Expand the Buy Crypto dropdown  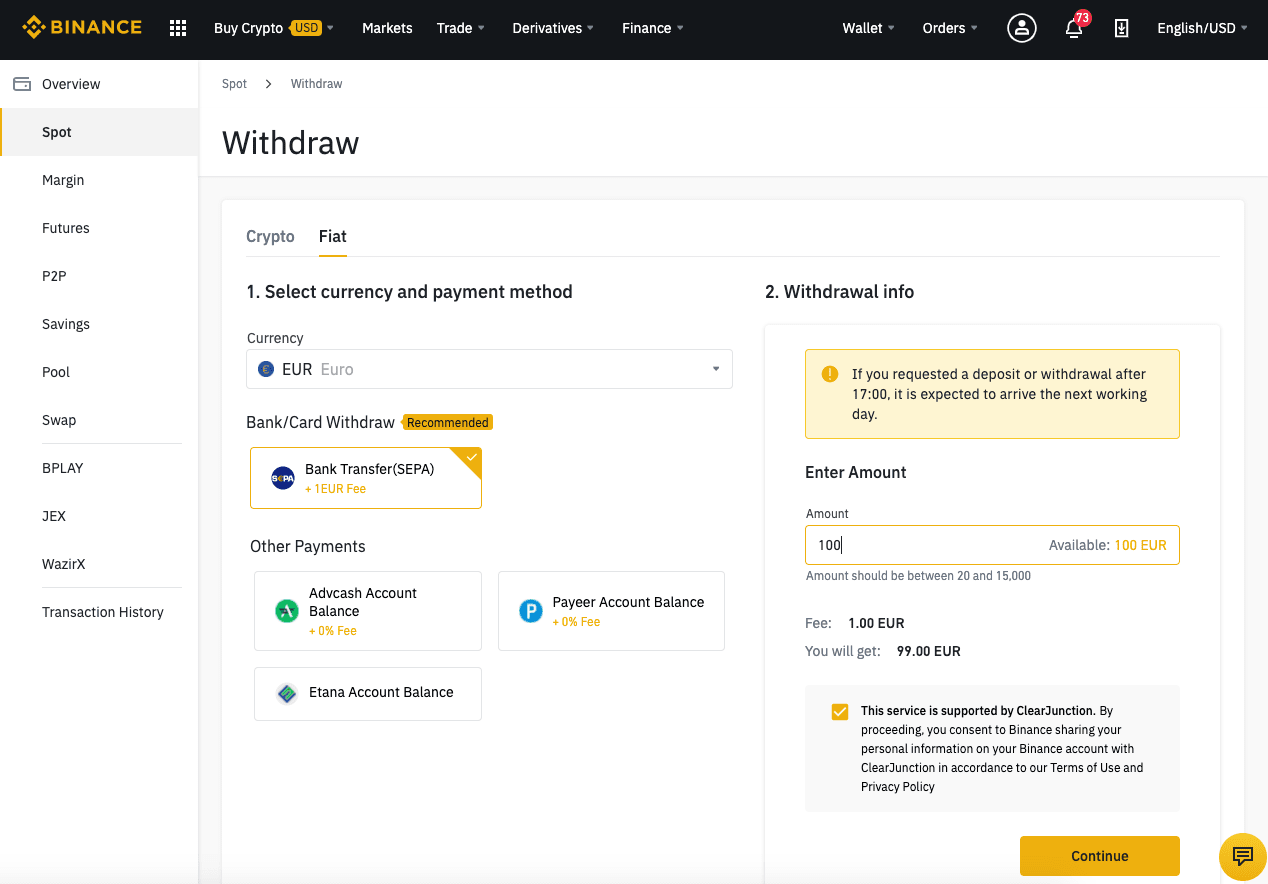click(x=274, y=28)
